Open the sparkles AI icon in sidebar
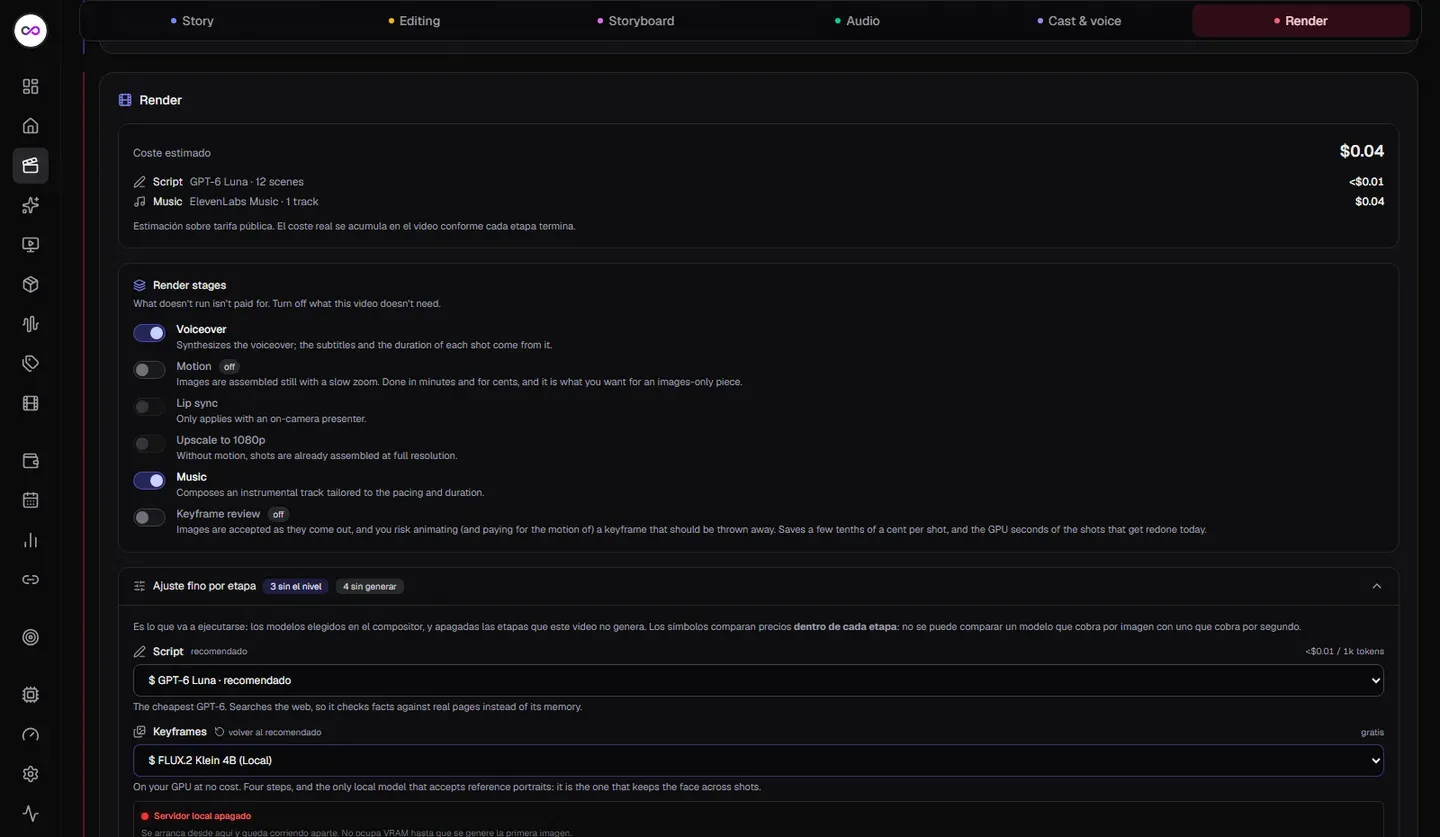Screen dimensions: 1440x837 coord(31,205)
